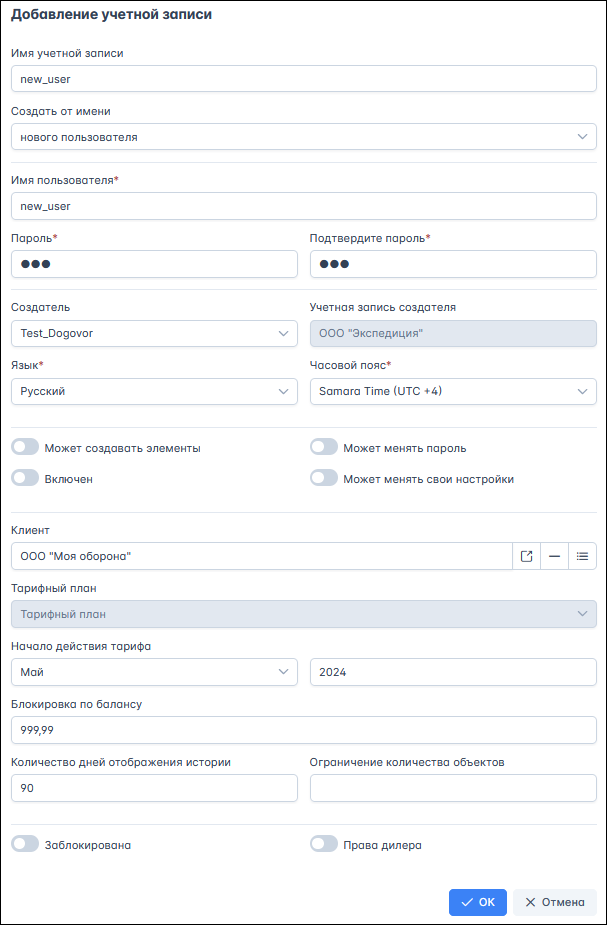Open client card via external-link icon
607x925 pixels.
tap(526, 556)
